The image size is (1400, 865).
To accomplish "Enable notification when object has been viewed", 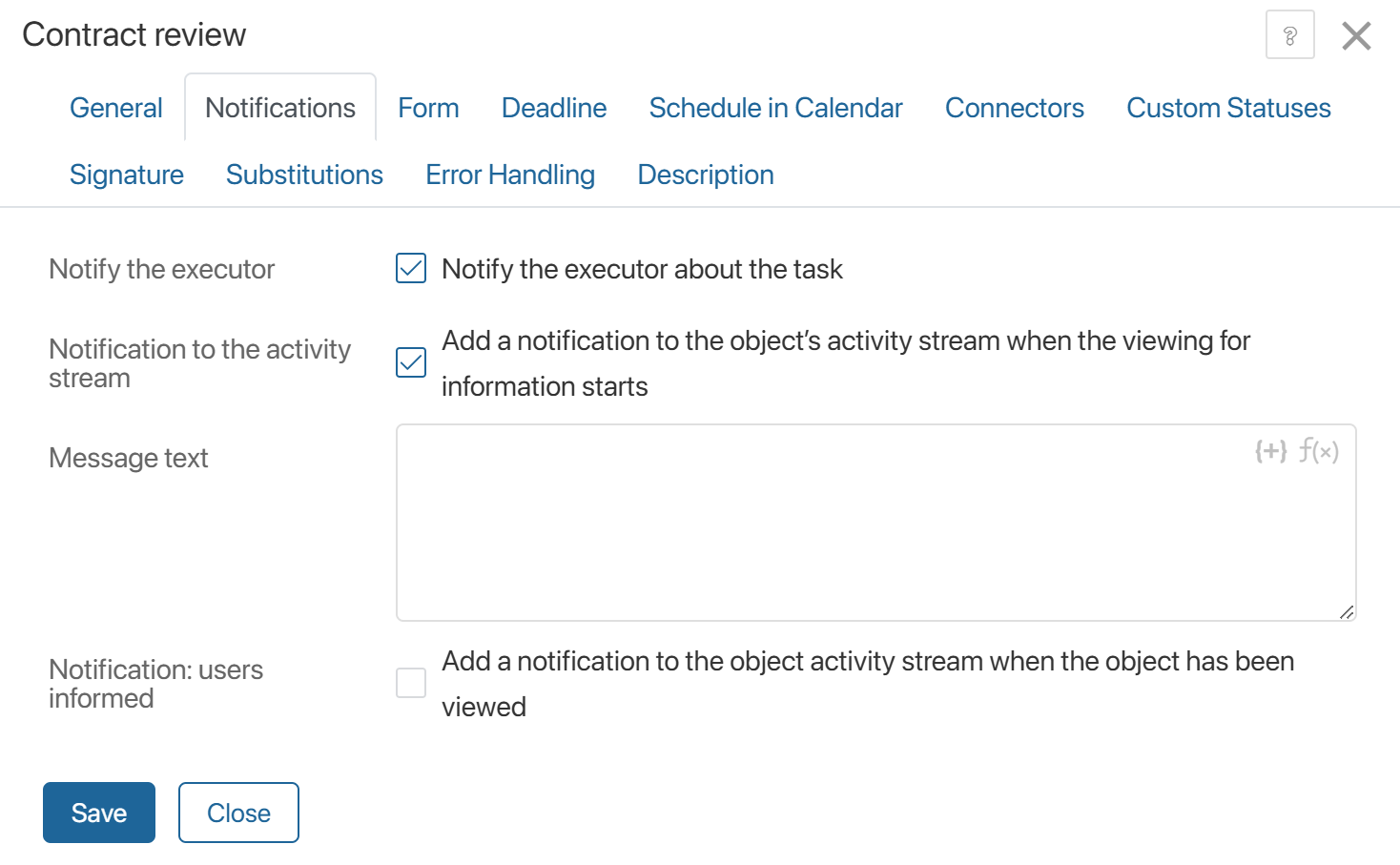I will [411, 683].
